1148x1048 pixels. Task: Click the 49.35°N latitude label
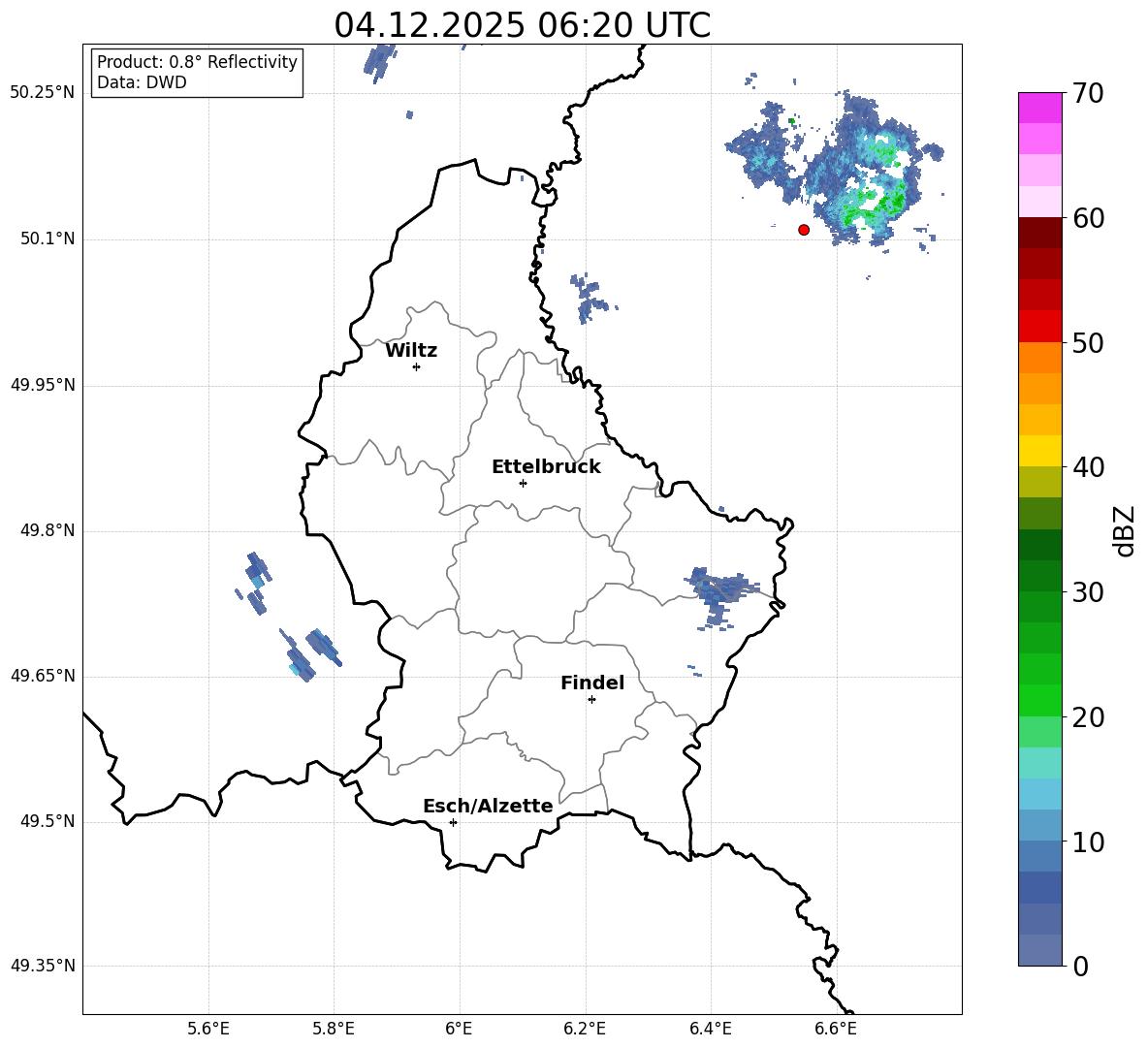pyautogui.click(x=42, y=966)
